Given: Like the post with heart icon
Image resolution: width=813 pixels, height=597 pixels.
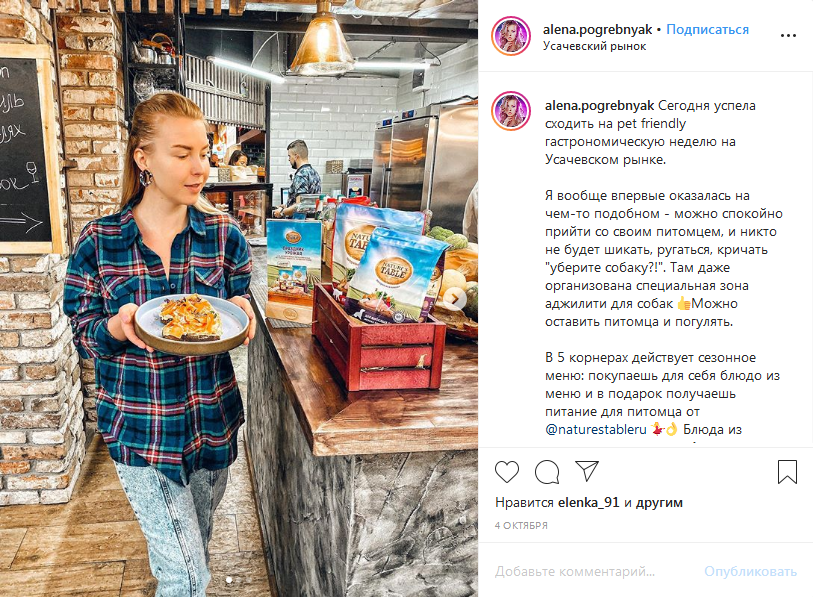Looking at the screenshot, I should 507,472.
